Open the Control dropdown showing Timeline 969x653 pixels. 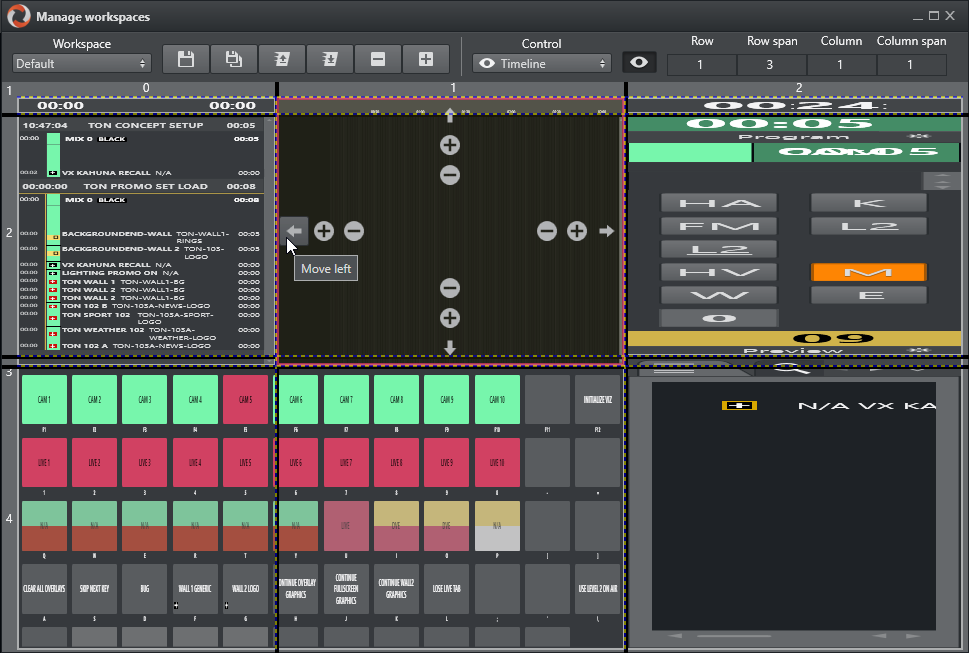pyautogui.click(x=541, y=63)
